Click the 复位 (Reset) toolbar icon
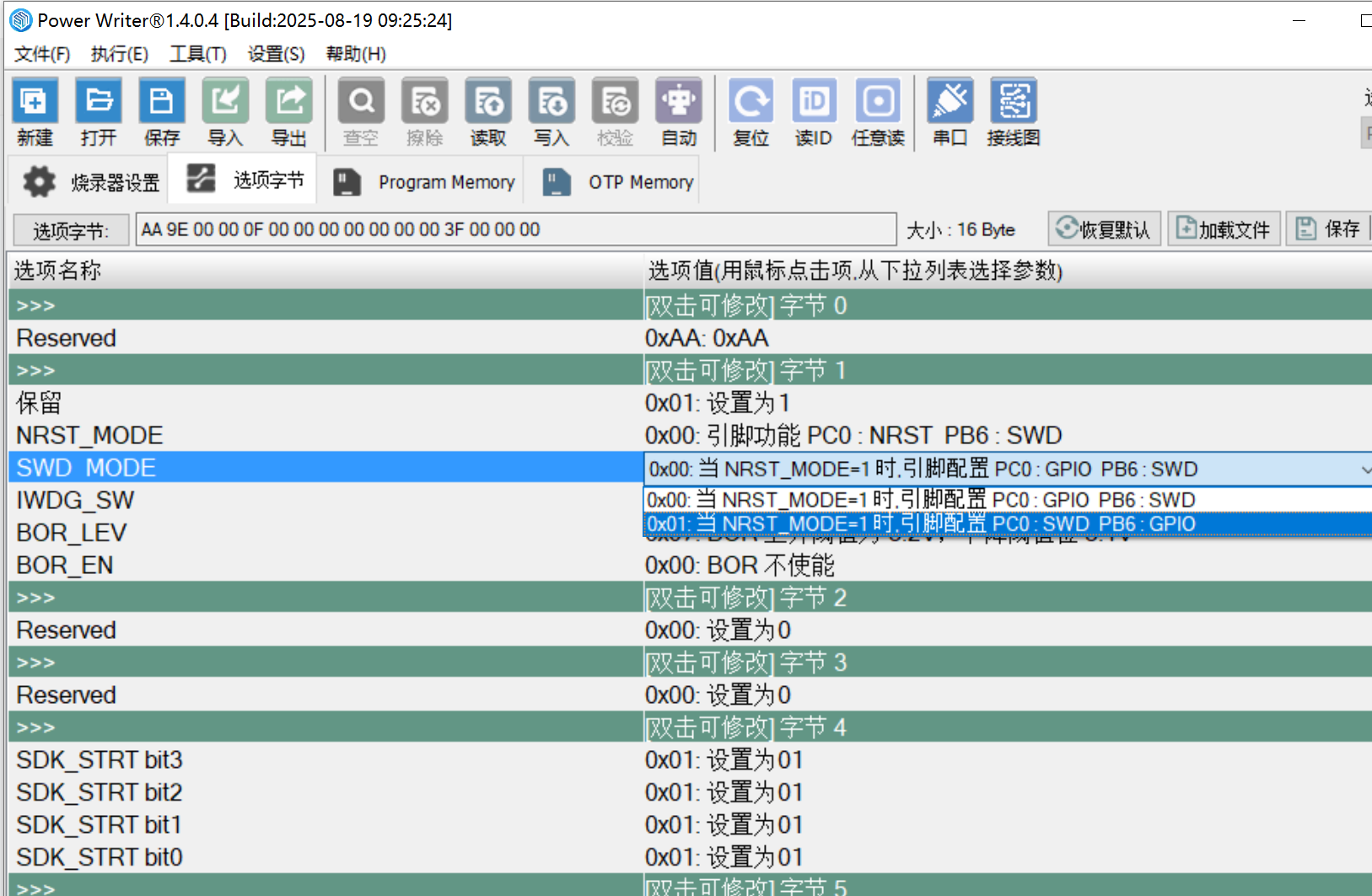 (x=751, y=112)
